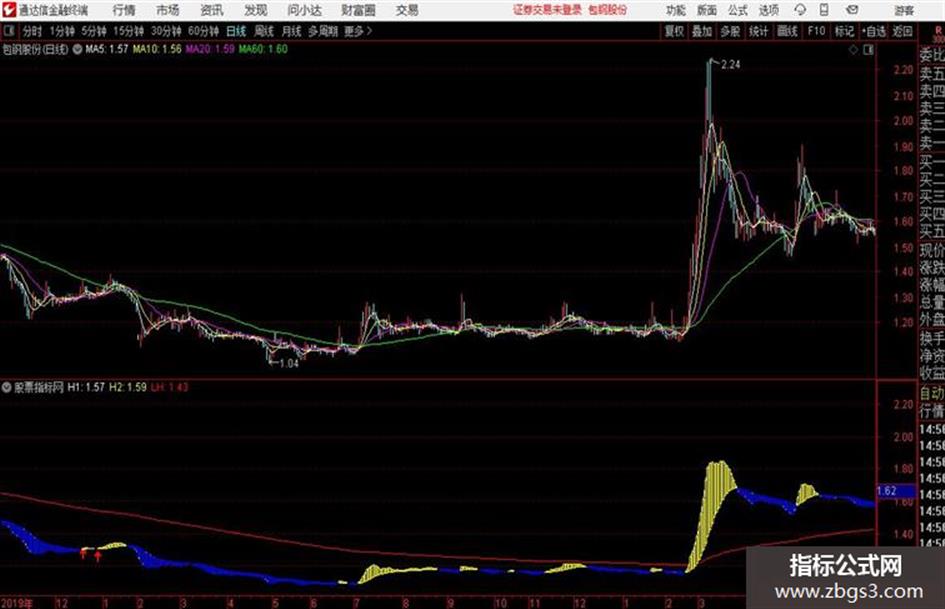
Task: Open the headset customer service icon
Action: (800, 10)
